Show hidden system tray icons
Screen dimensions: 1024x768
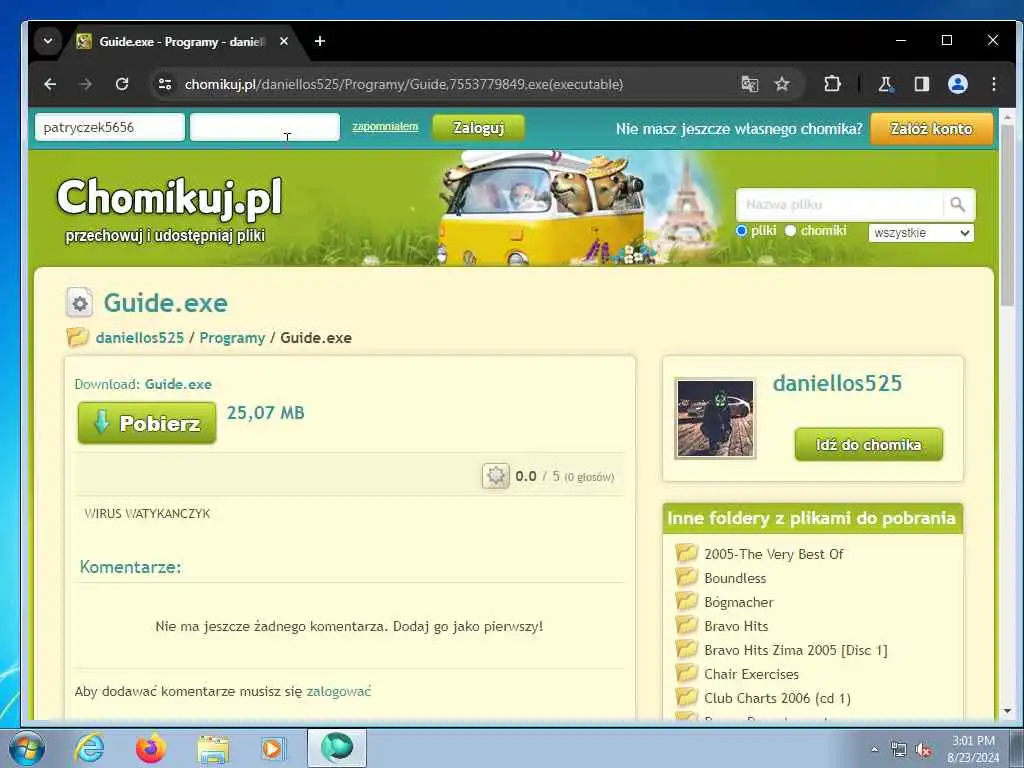pyautogui.click(x=874, y=750)
